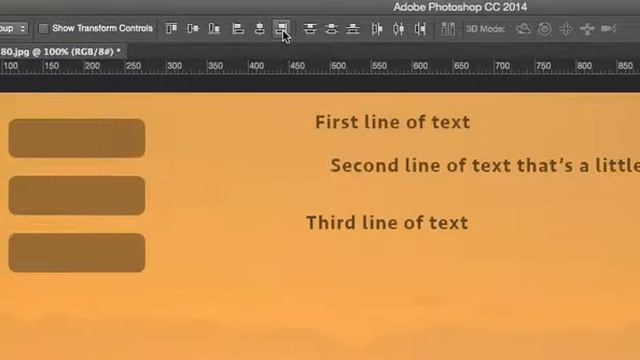Click the 'Third line of text' layer
The height and width of the screenshot is (360, 640).
click(387, 222)
